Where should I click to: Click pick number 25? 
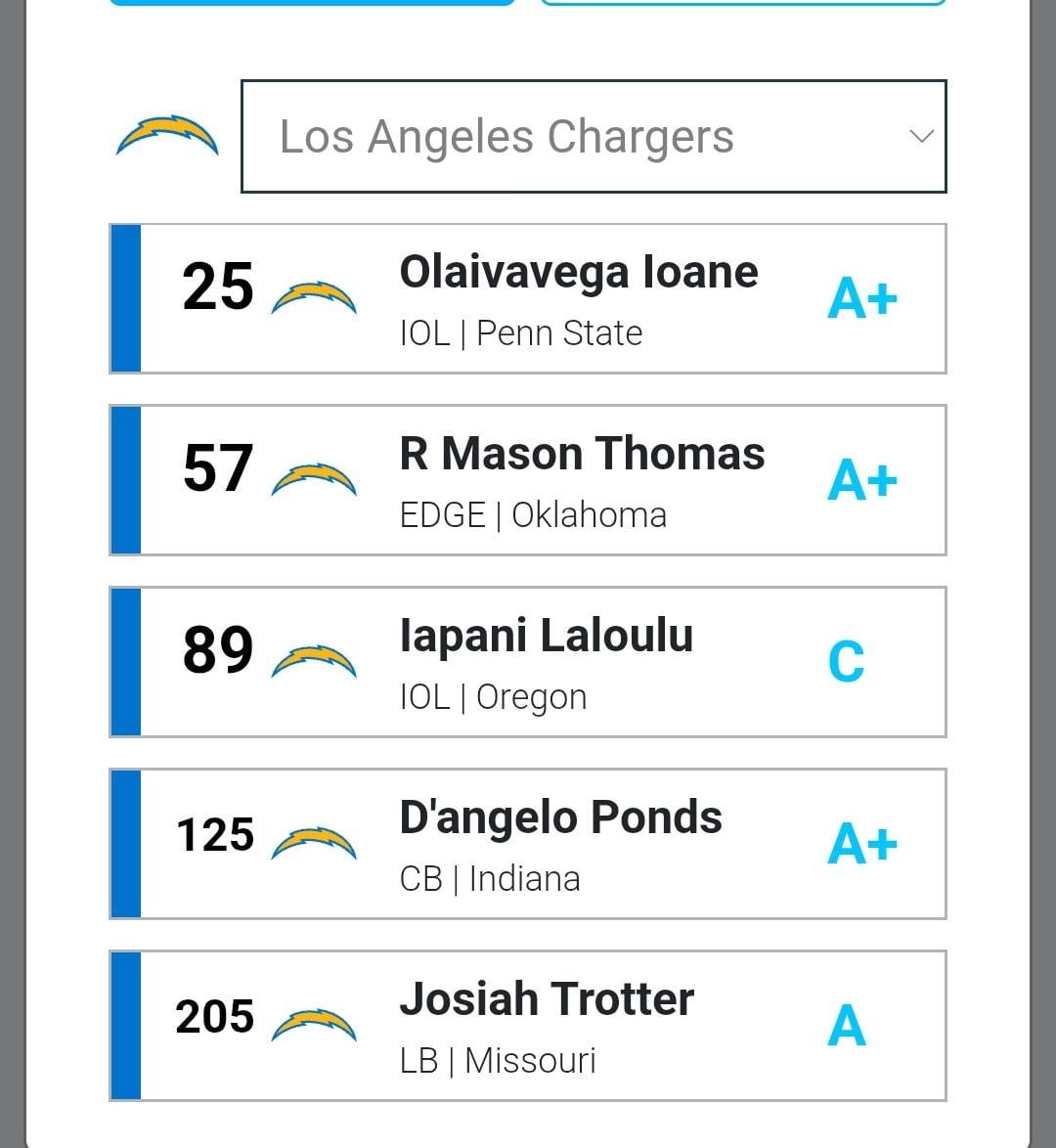point(217,287)
